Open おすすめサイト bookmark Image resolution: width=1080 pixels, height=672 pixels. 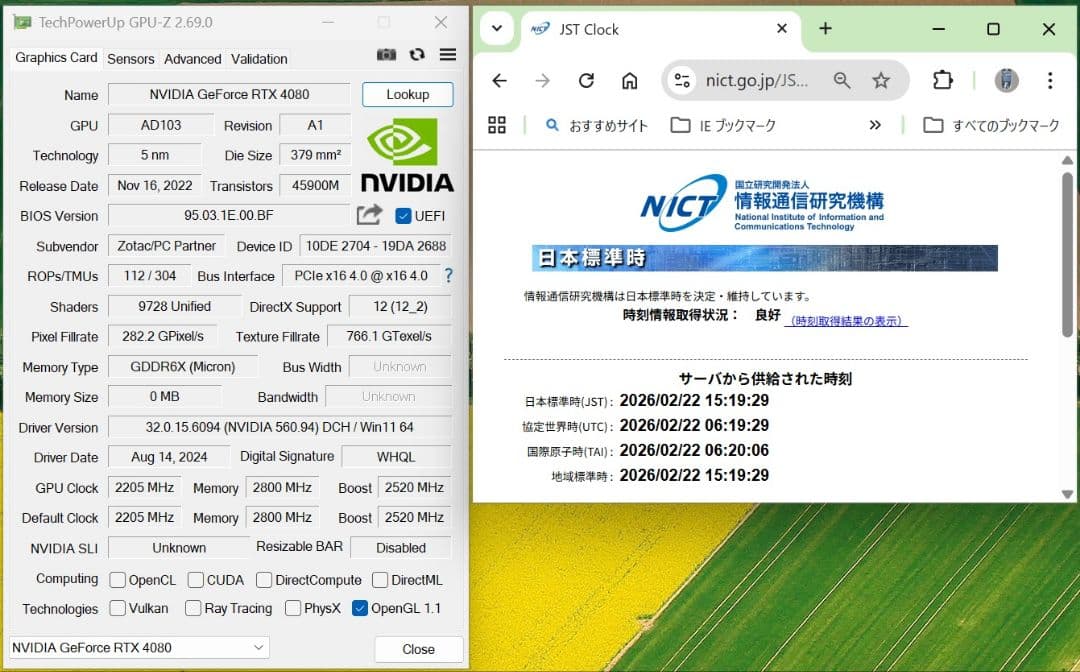tap(596, 125)
